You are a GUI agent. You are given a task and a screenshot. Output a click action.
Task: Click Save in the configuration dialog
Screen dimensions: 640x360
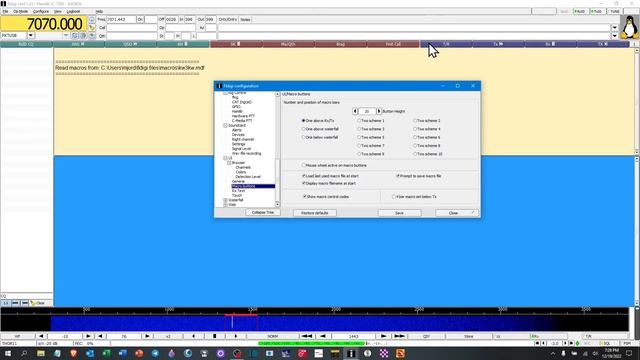click(399, 213)
